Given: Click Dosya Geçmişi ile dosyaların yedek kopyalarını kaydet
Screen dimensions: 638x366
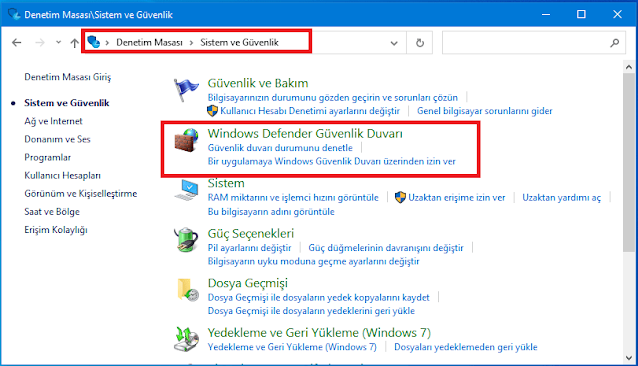Looking at the screenshot, I should (x=319, y=298).
